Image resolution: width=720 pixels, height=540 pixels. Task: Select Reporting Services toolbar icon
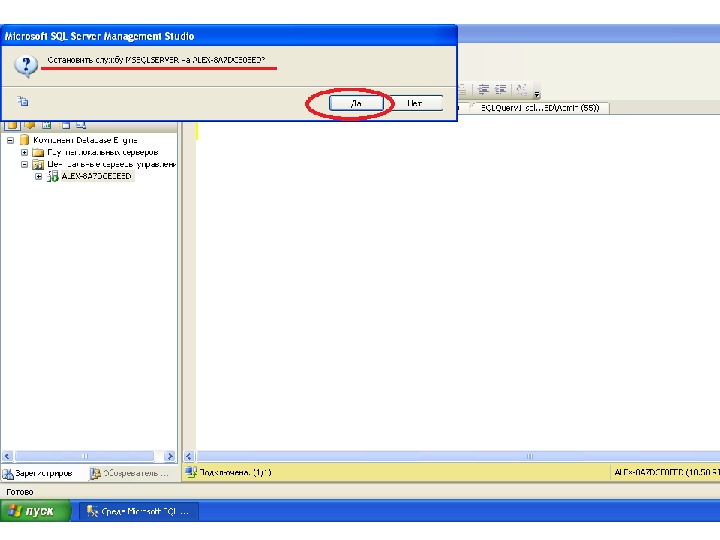pos(46,125)
